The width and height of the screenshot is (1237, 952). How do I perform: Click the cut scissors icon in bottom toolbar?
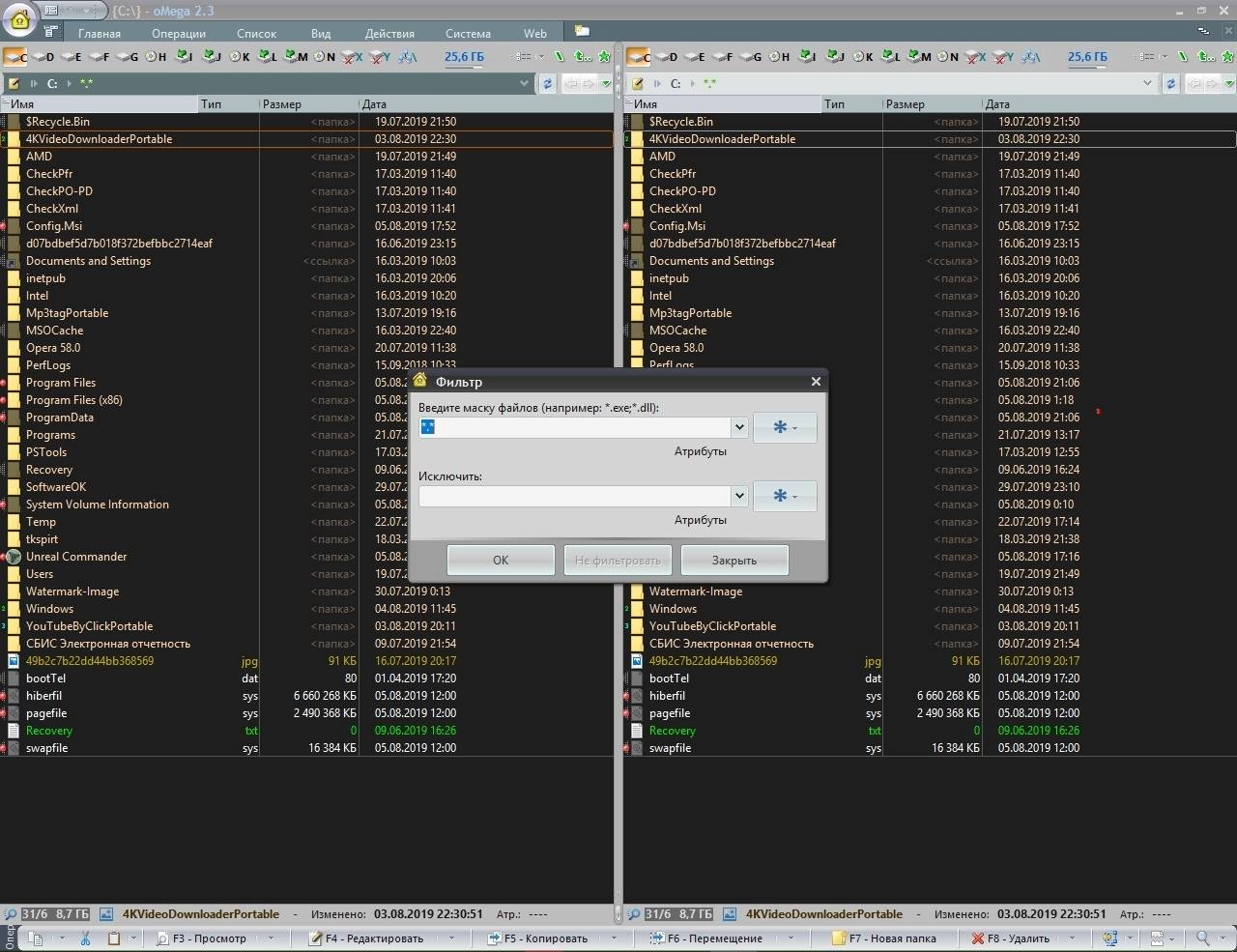85,938
